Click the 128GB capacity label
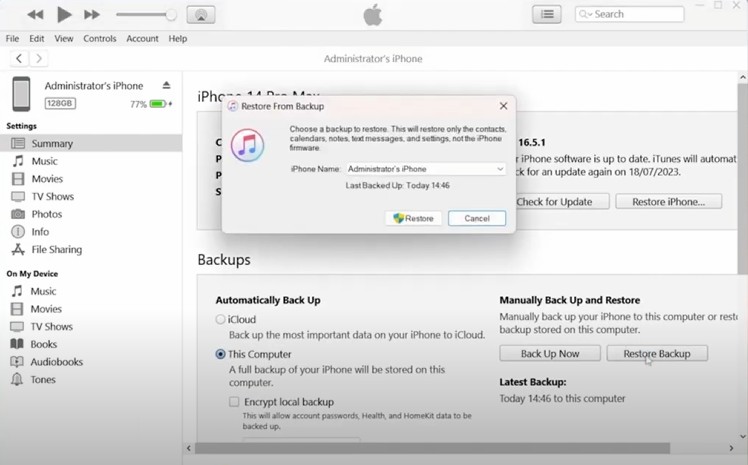 tap(60, 103)
